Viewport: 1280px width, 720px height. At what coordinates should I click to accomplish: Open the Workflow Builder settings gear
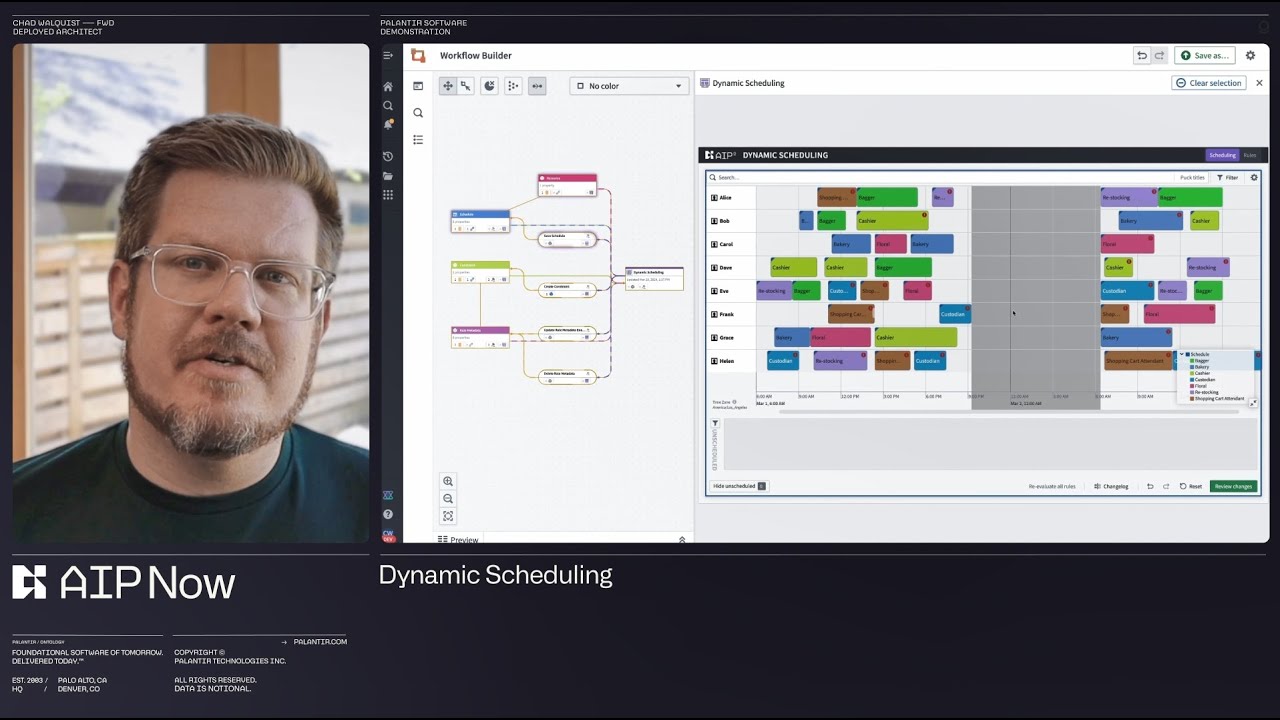pyautogui.click(x=1250, y=56)
